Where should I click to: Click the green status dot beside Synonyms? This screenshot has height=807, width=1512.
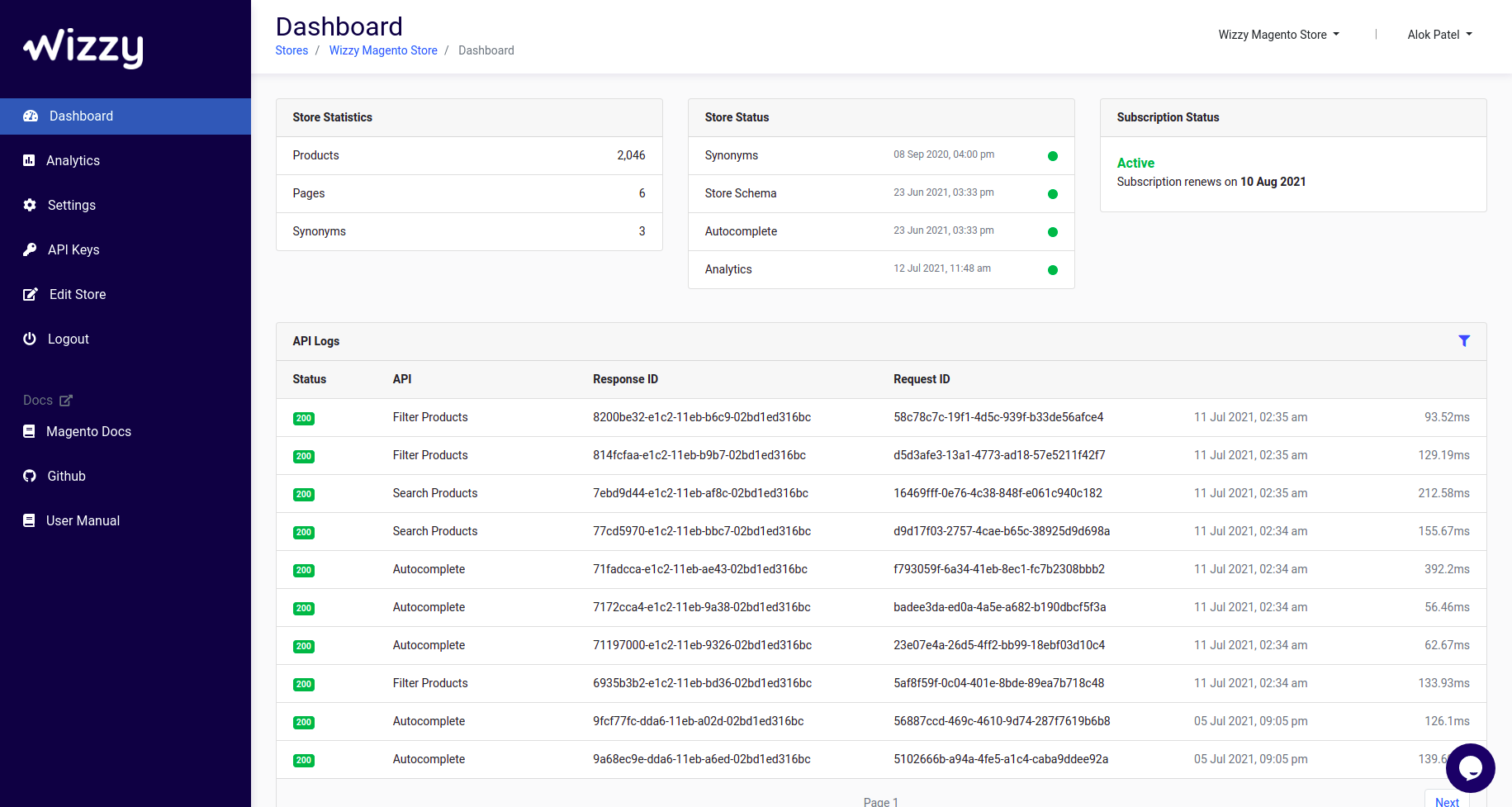coord(1052,155)
